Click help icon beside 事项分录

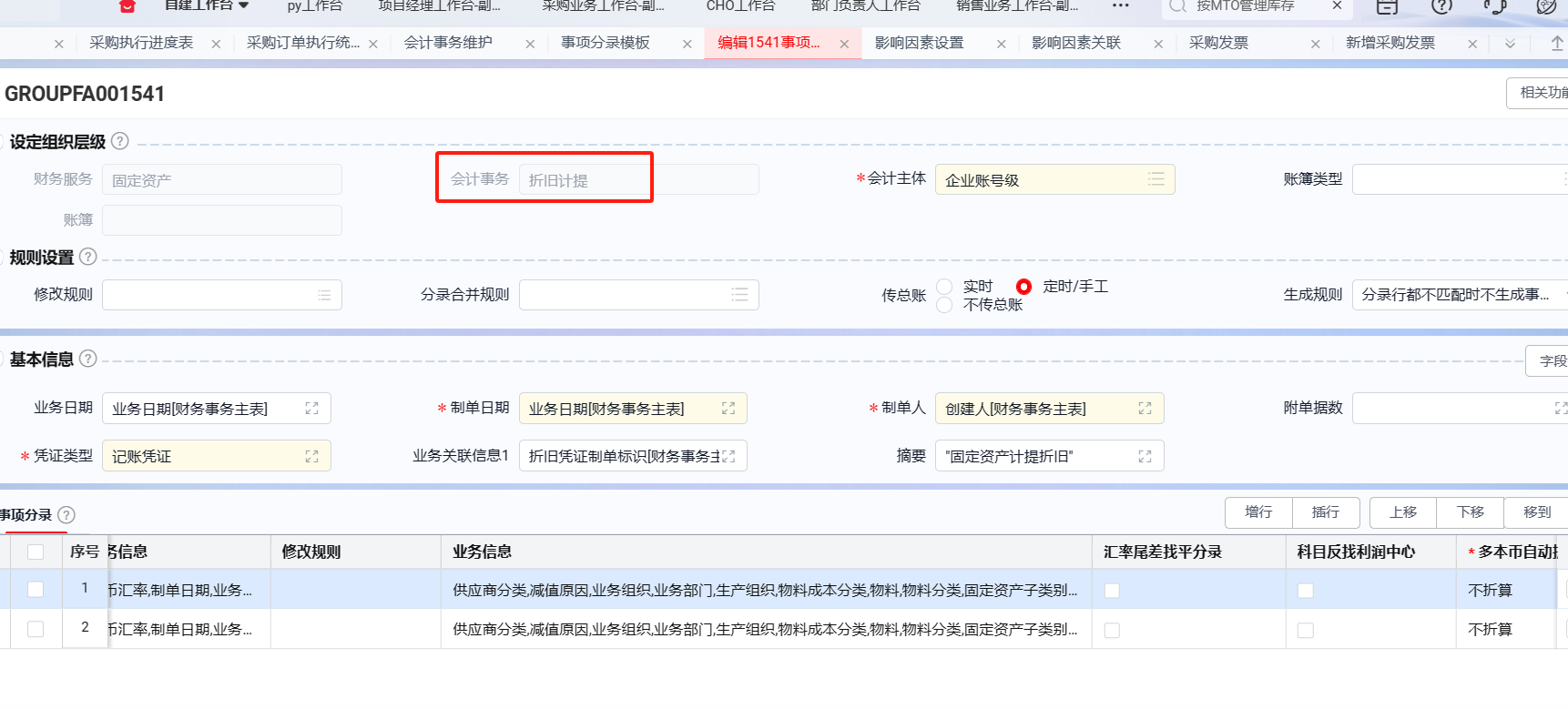[66, 515]
